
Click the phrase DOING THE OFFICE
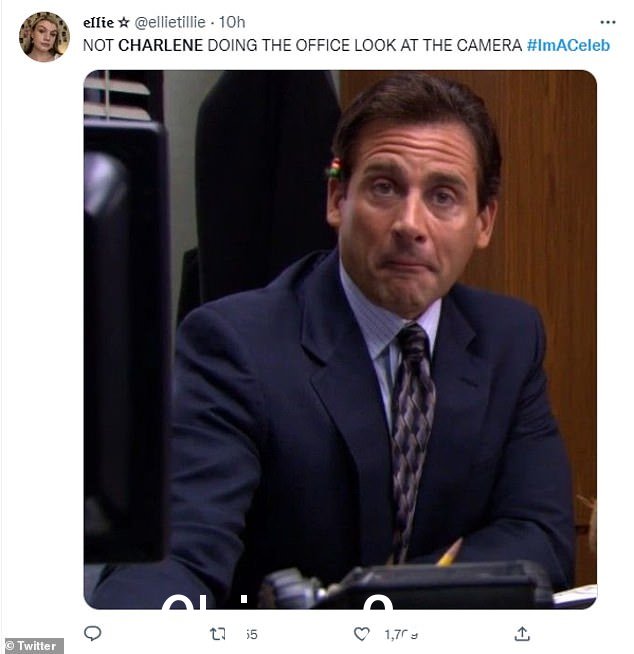278,45
